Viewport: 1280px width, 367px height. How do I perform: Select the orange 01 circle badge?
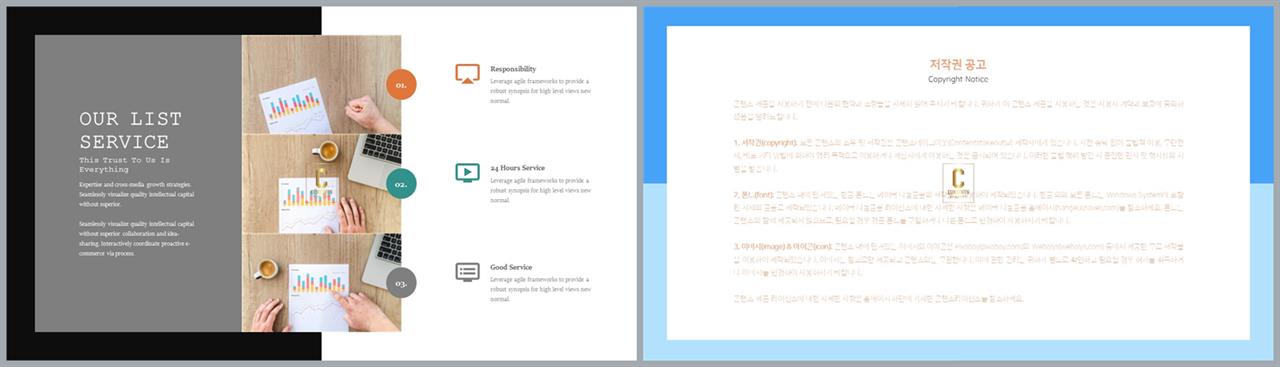click(401, 85)
